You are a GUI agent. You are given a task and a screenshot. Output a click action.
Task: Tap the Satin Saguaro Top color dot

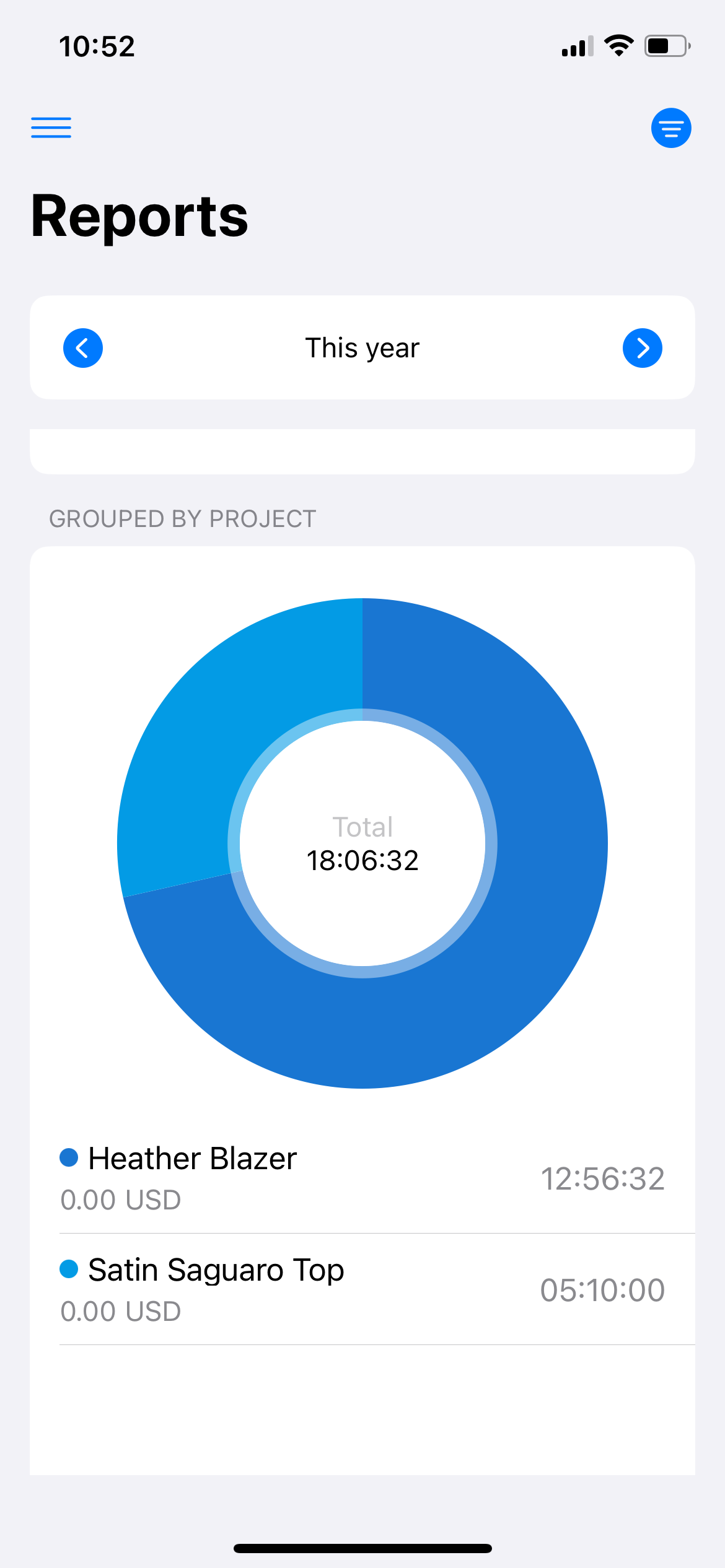69,1268
